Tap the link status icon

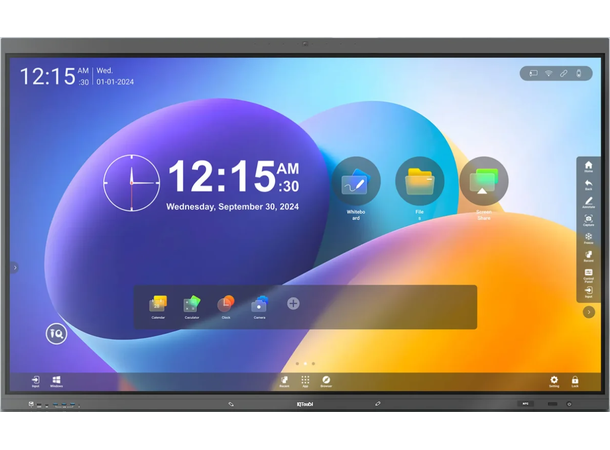pyautogui.click(x=564, y=73)
